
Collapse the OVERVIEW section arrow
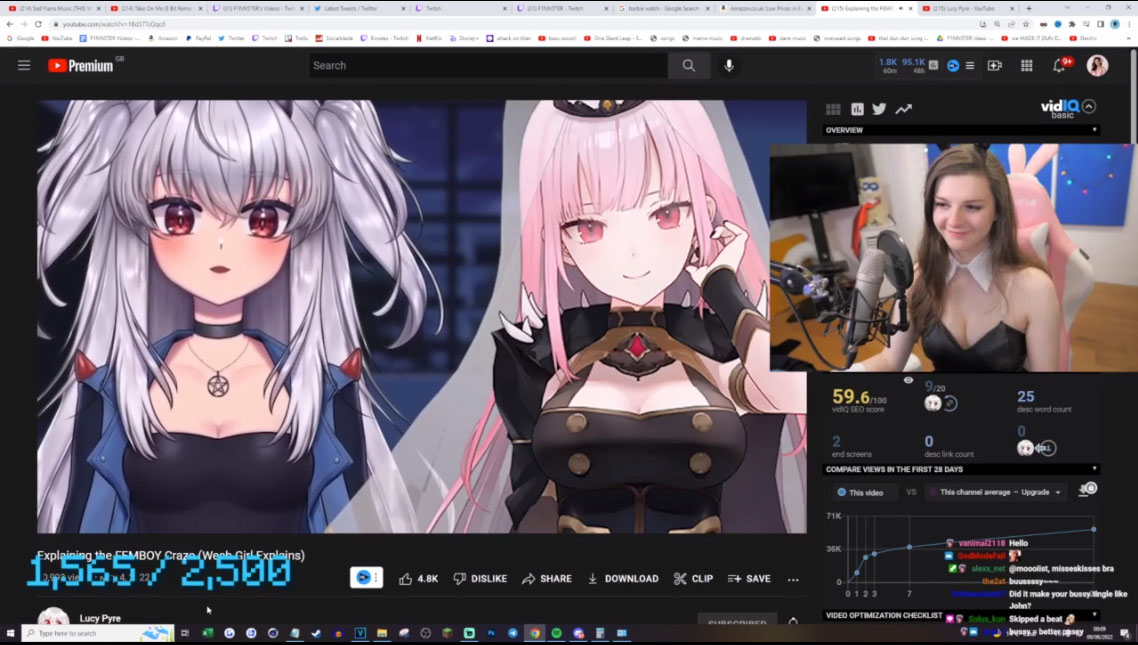pos(1094,130)
